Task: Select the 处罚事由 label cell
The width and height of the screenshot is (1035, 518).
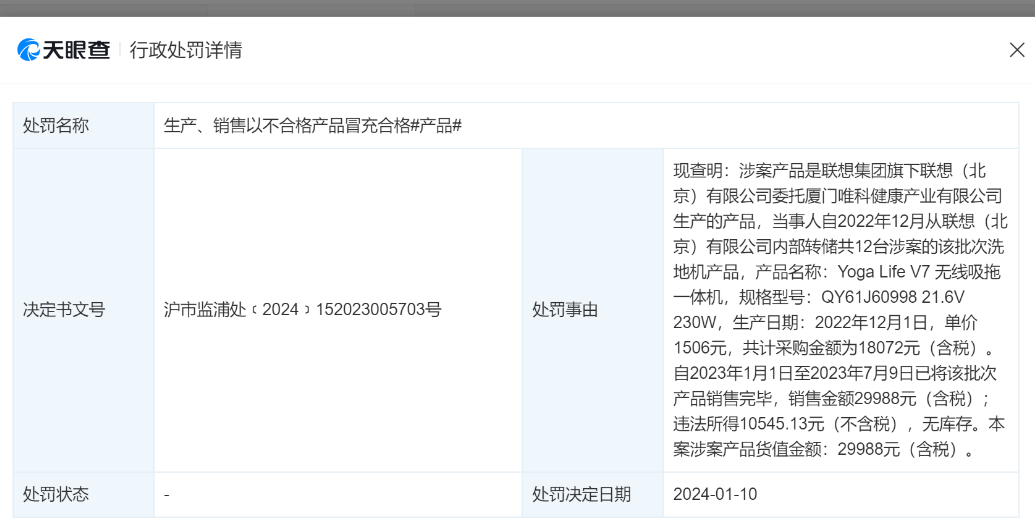Action: (x=565, y=310)
